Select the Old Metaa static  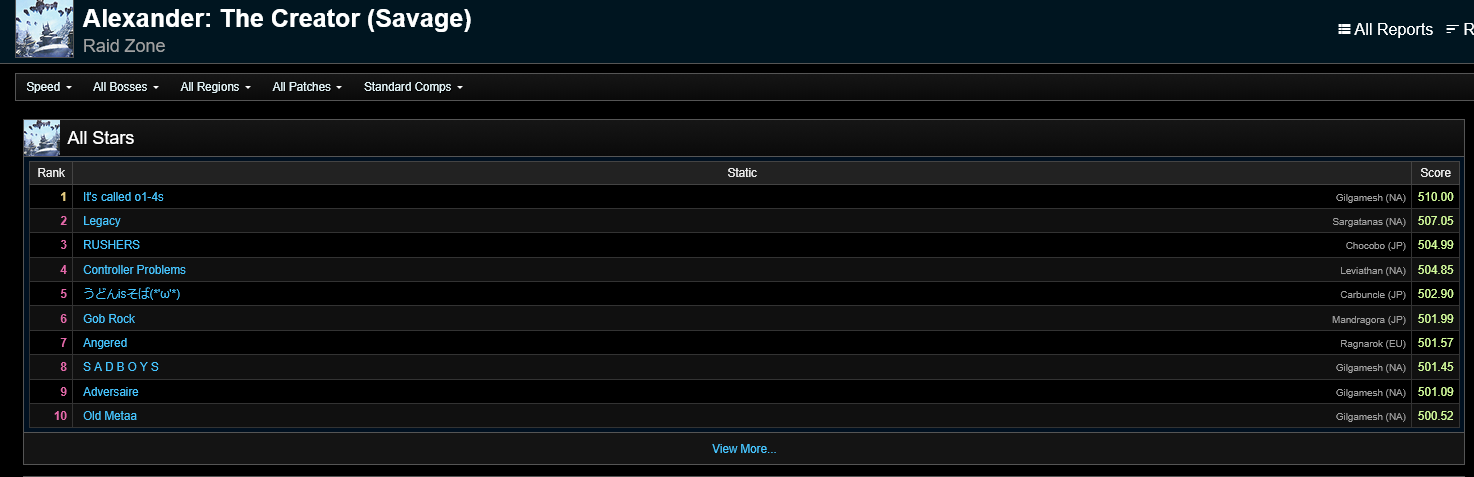click(110, 416)
